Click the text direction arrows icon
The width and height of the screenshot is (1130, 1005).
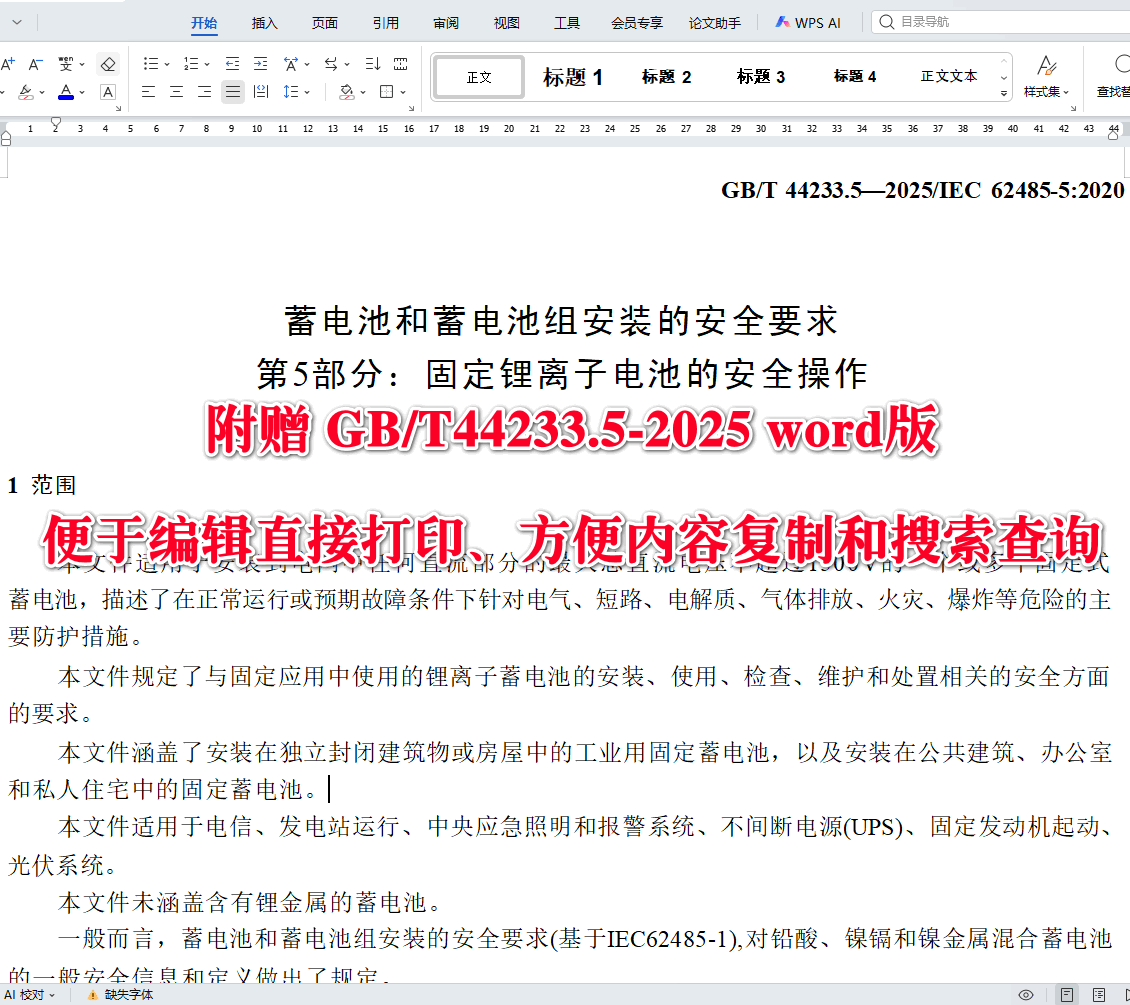tap(331, 64)
